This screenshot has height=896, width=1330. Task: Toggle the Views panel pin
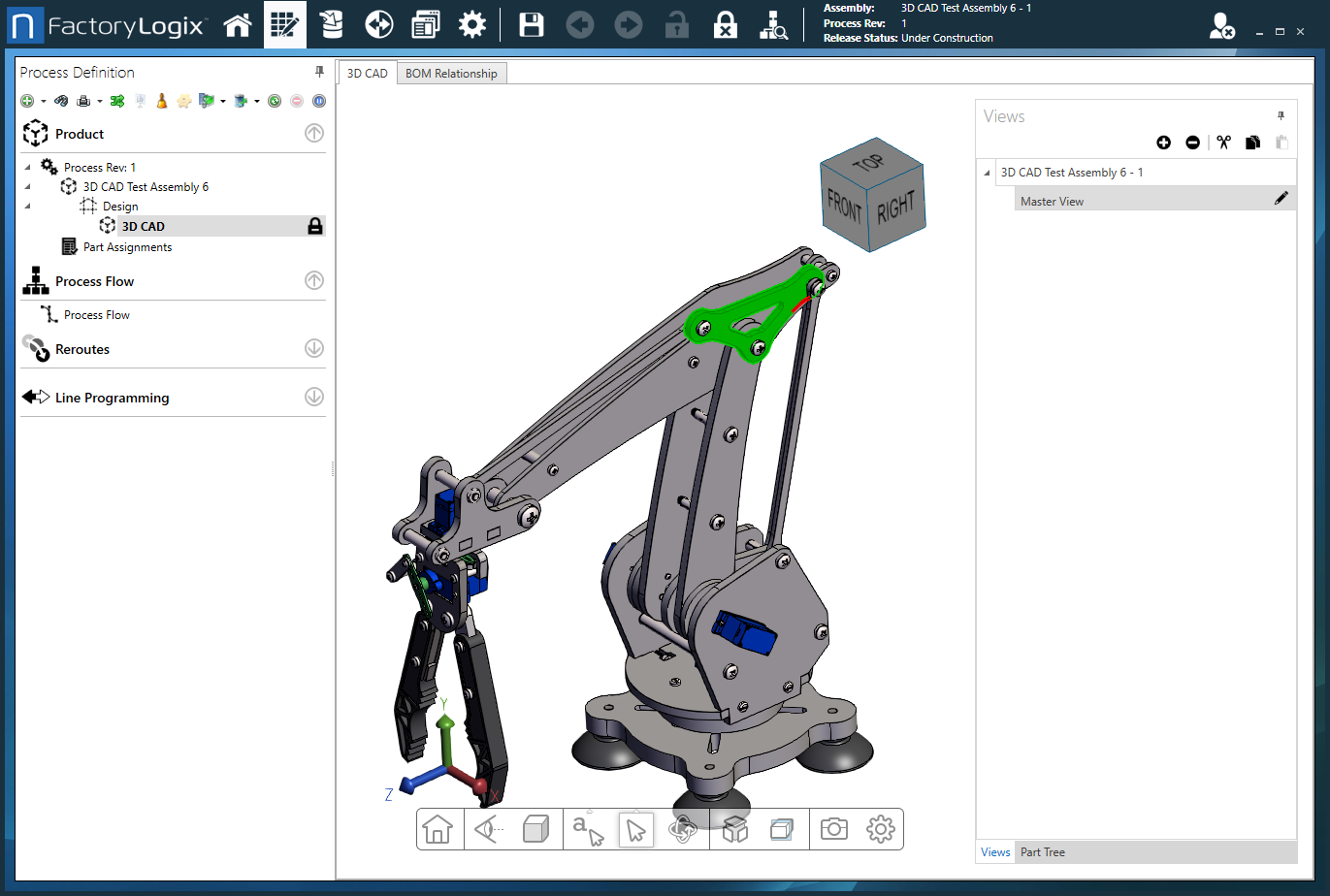(1281, 115)
